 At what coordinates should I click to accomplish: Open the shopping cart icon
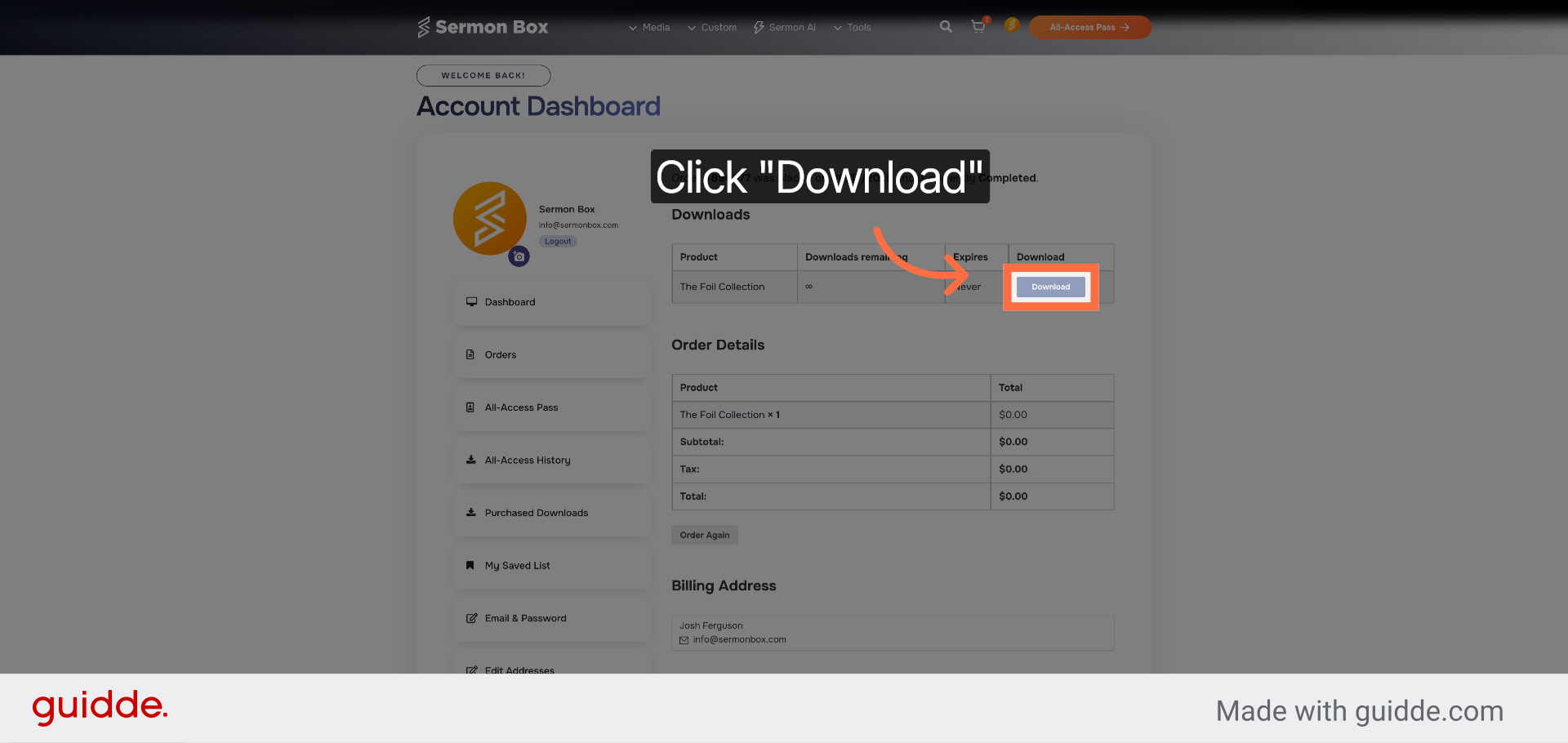[x=978, y=26]
